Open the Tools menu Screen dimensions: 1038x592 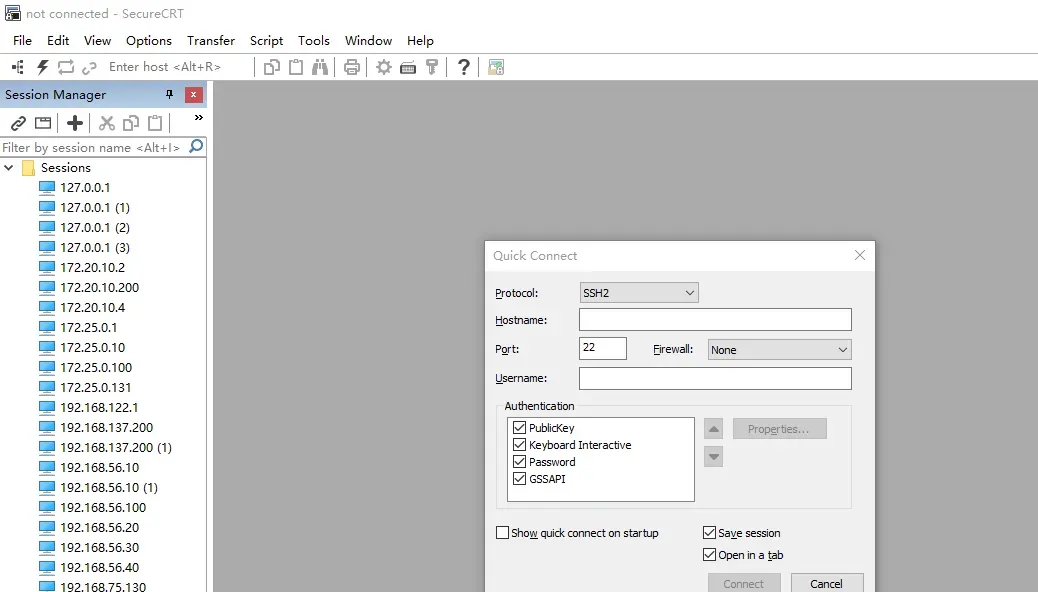314,40
